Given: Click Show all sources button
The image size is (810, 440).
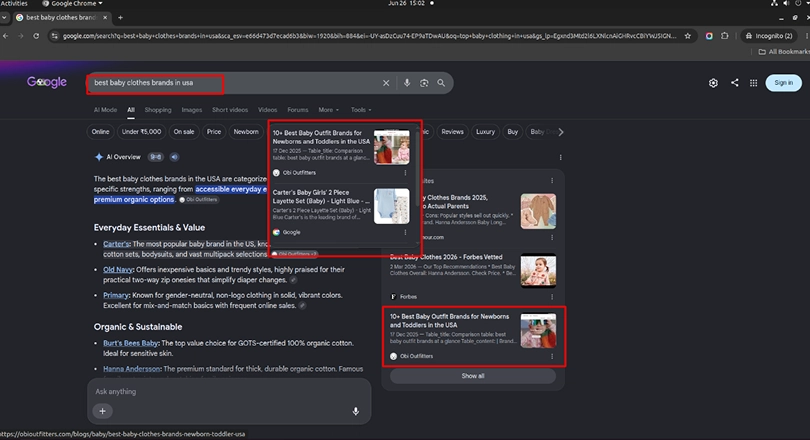Looking at the screenshot, I should (473, 376).
